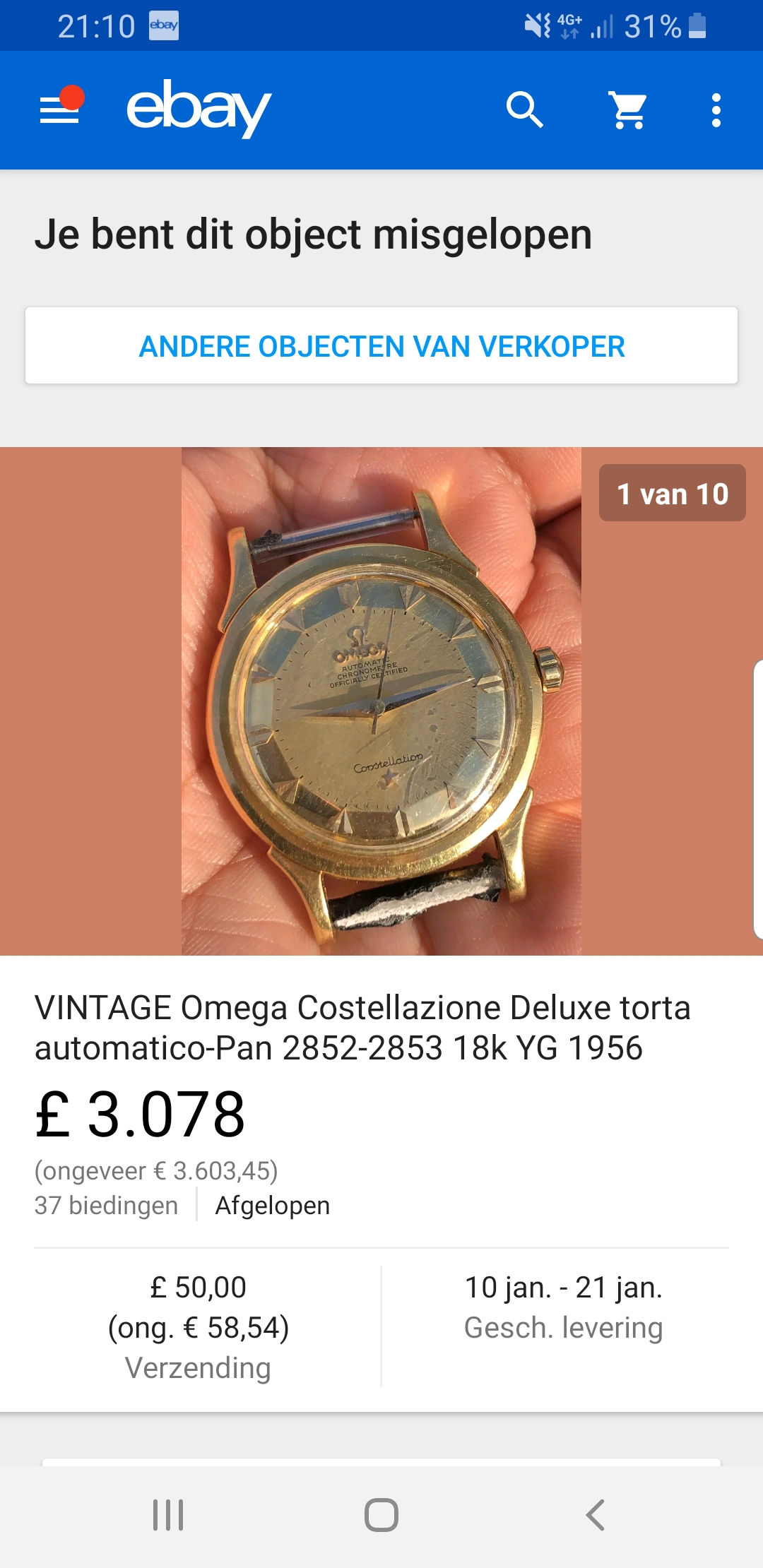
Task: Tap the 1 van 10 image counter
Action: tap(672, 493)
